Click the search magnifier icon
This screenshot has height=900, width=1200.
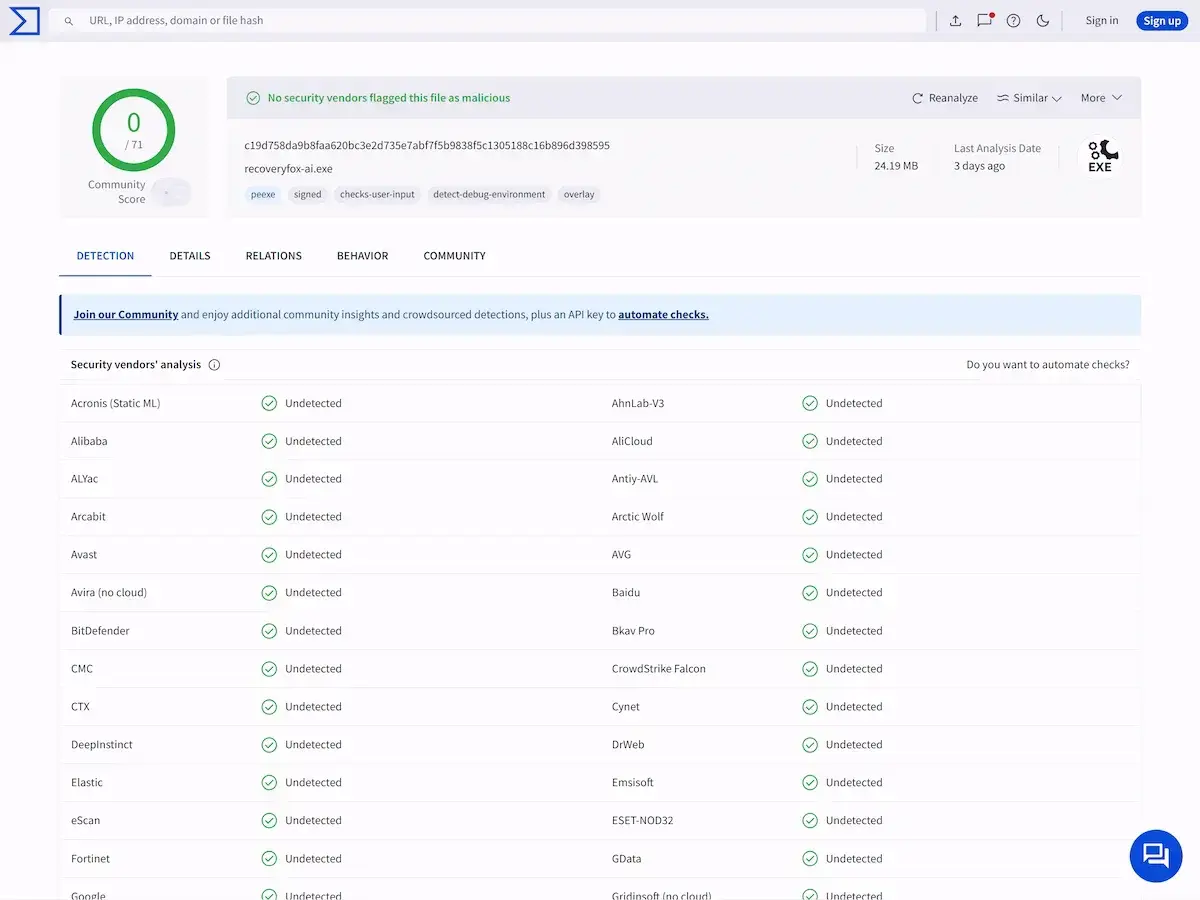(x=69, y=21)
